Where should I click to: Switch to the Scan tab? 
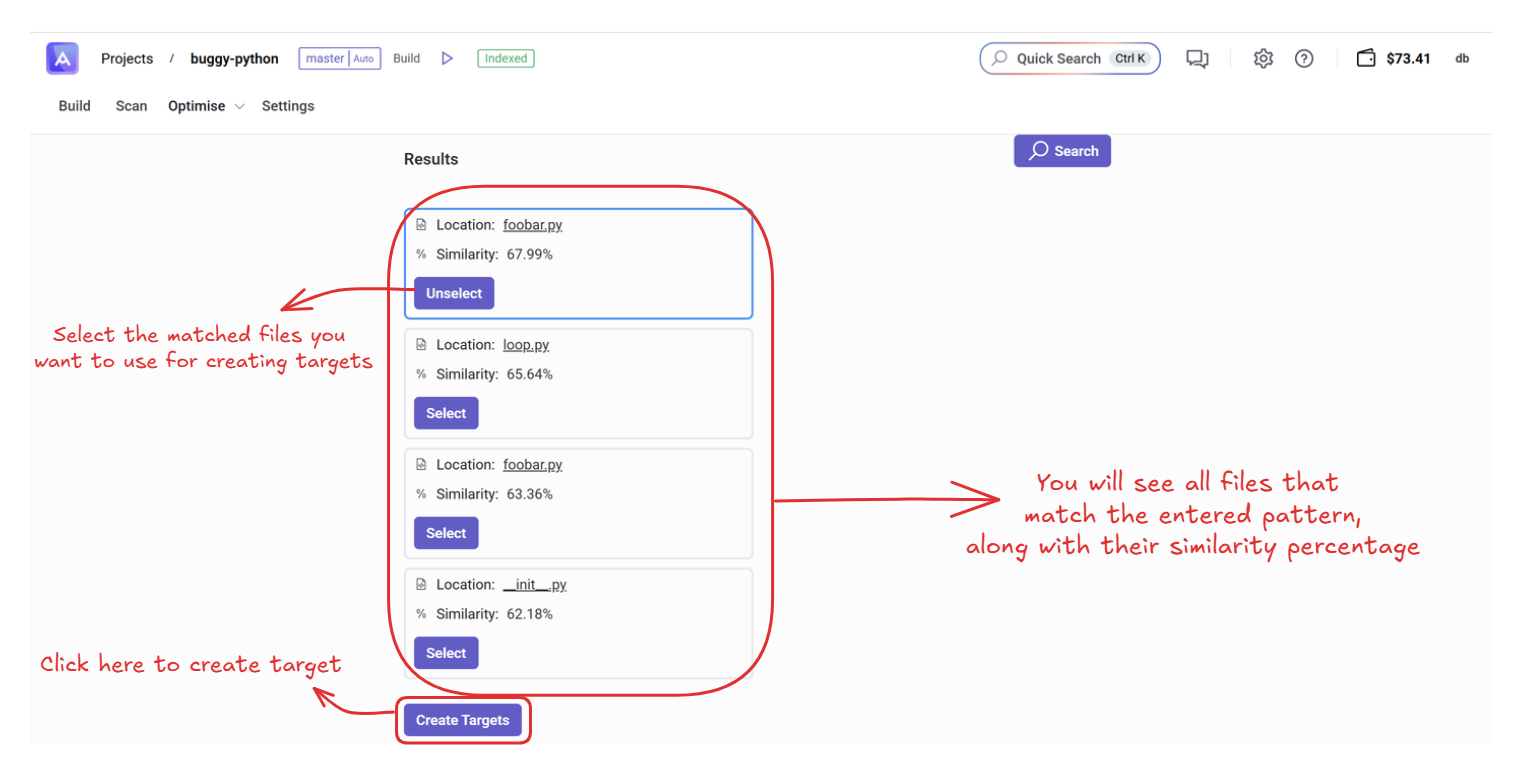point(131,106)
